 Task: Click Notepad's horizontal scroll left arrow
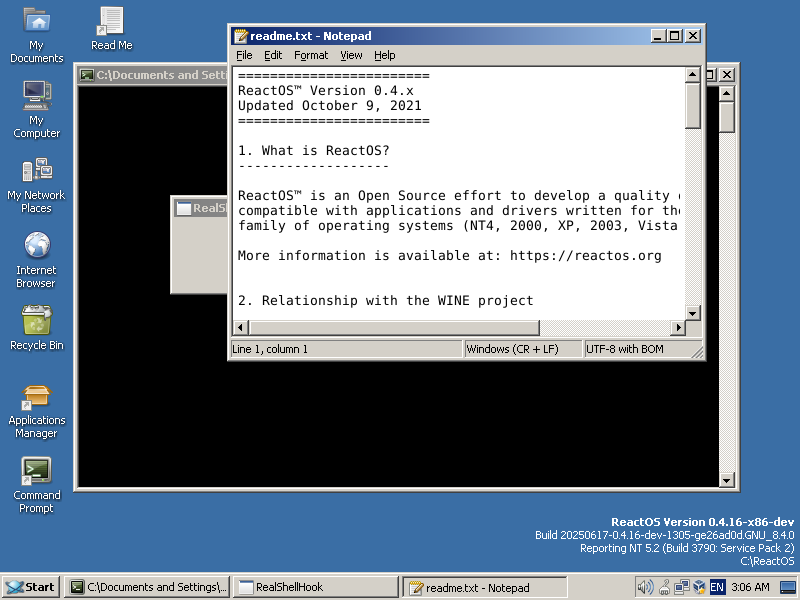click(x=241, y=328)
